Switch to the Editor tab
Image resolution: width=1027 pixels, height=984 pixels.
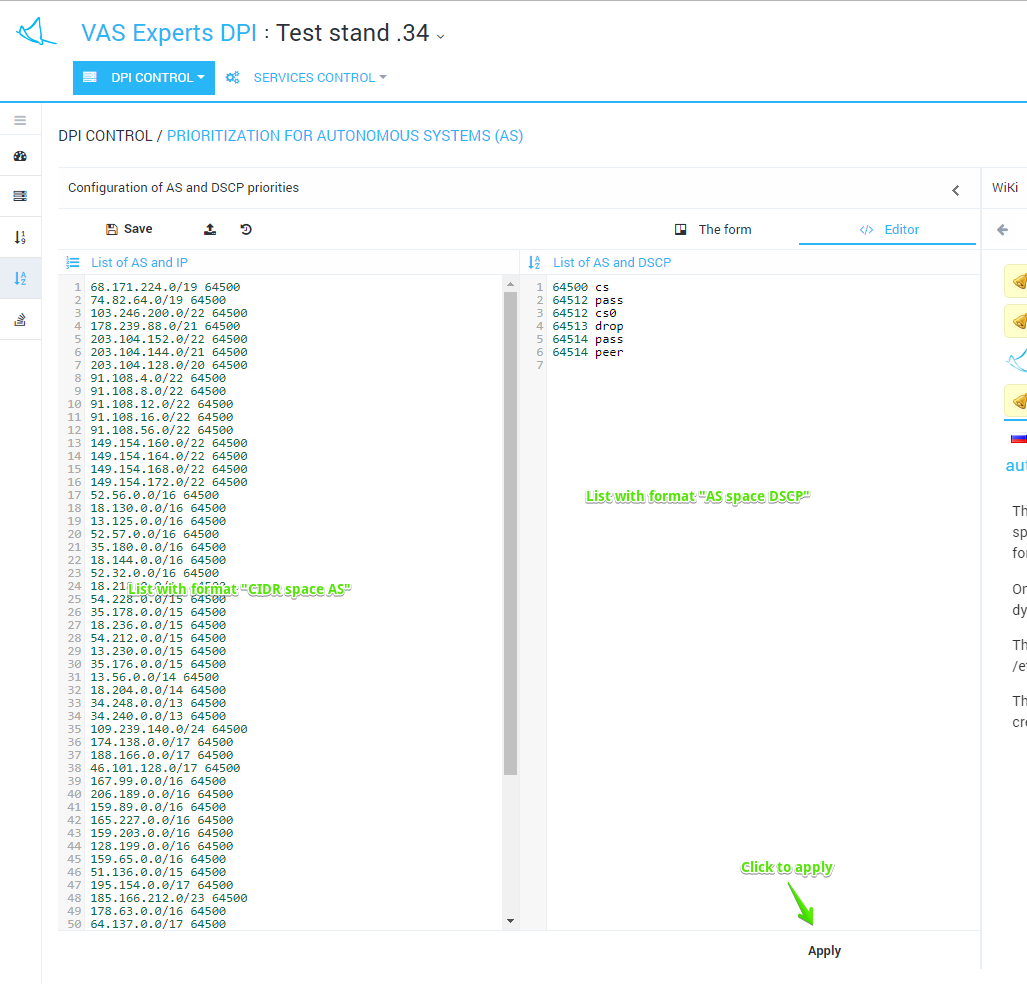889,229
